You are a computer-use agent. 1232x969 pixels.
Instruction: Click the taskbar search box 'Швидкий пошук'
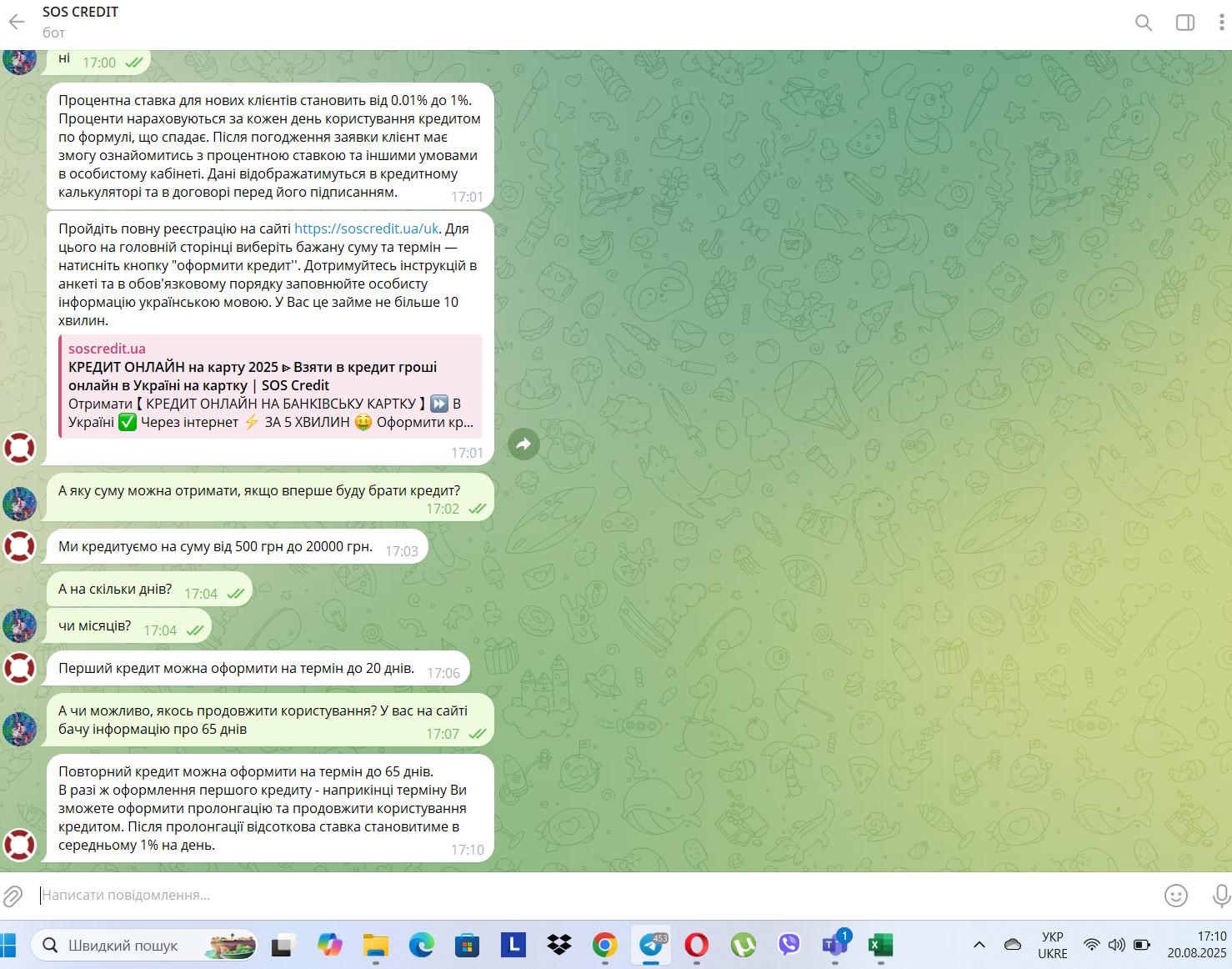[143, 945]
